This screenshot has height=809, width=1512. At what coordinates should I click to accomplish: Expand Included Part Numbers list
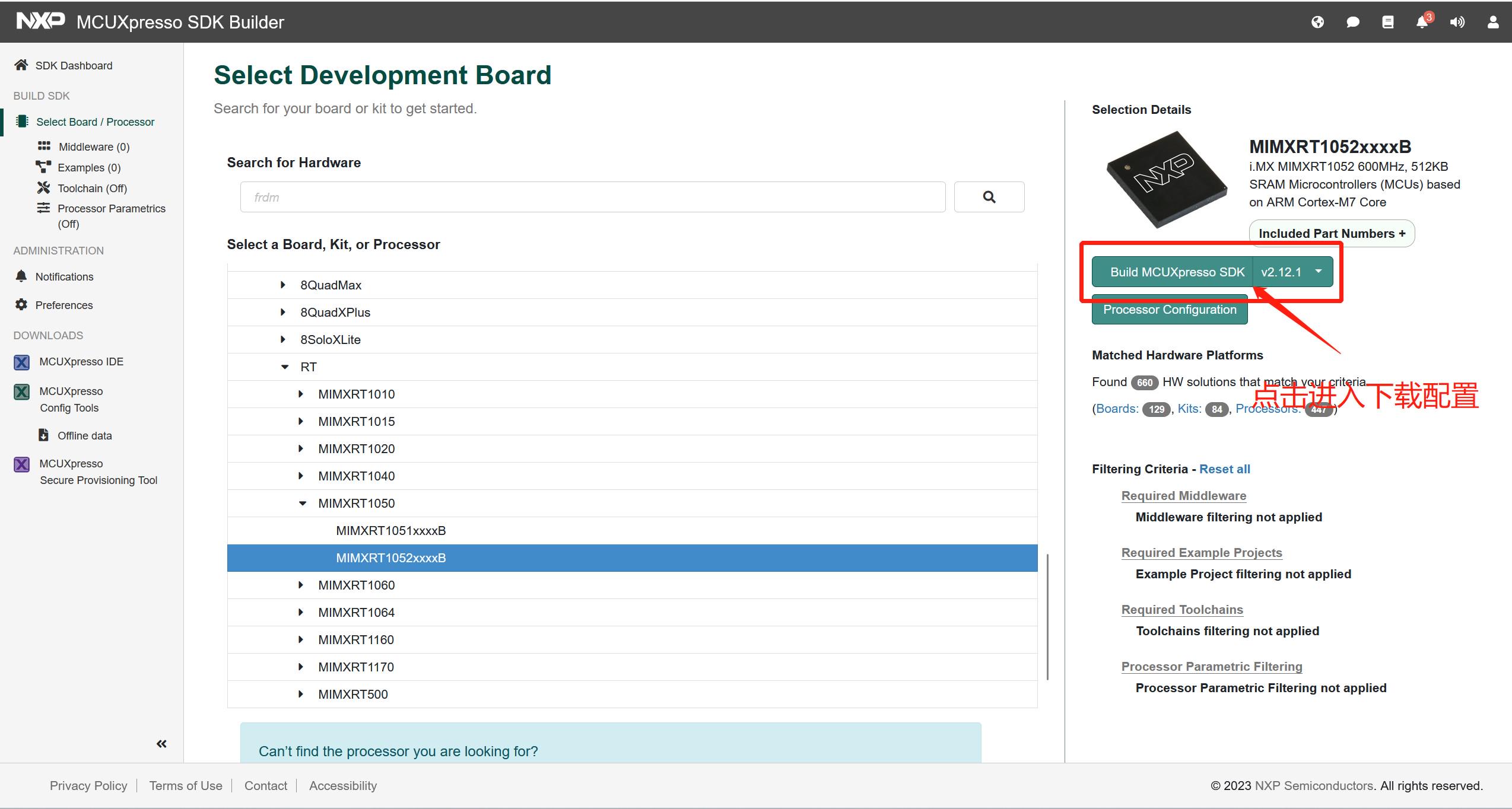pyautogui.click(x=1332, y=234)
